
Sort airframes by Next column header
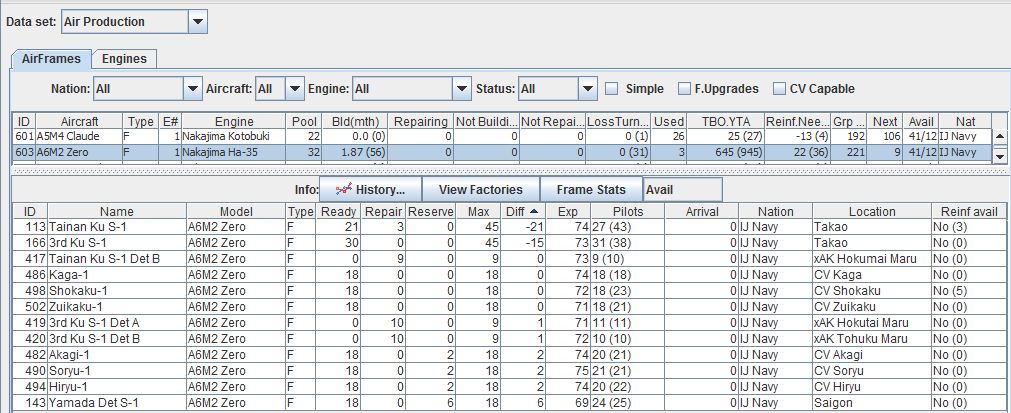(885, 121)
